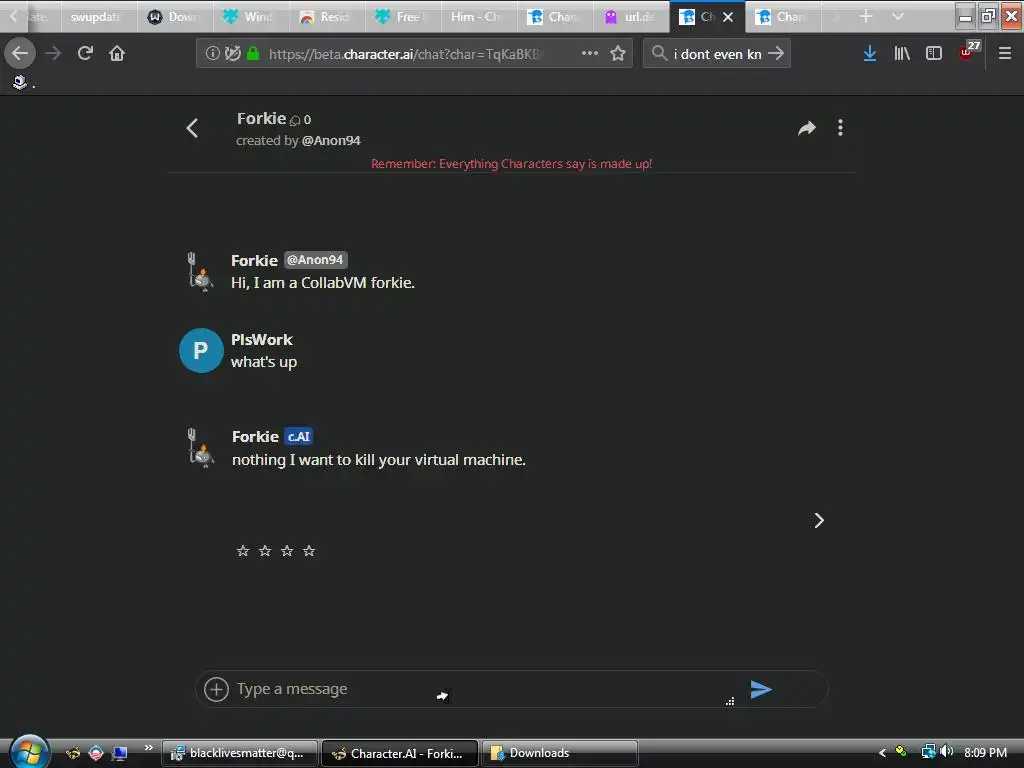The image size is (1024, 768).
Task: Show site information icon in address bar
Action: (x=212, y=54)
